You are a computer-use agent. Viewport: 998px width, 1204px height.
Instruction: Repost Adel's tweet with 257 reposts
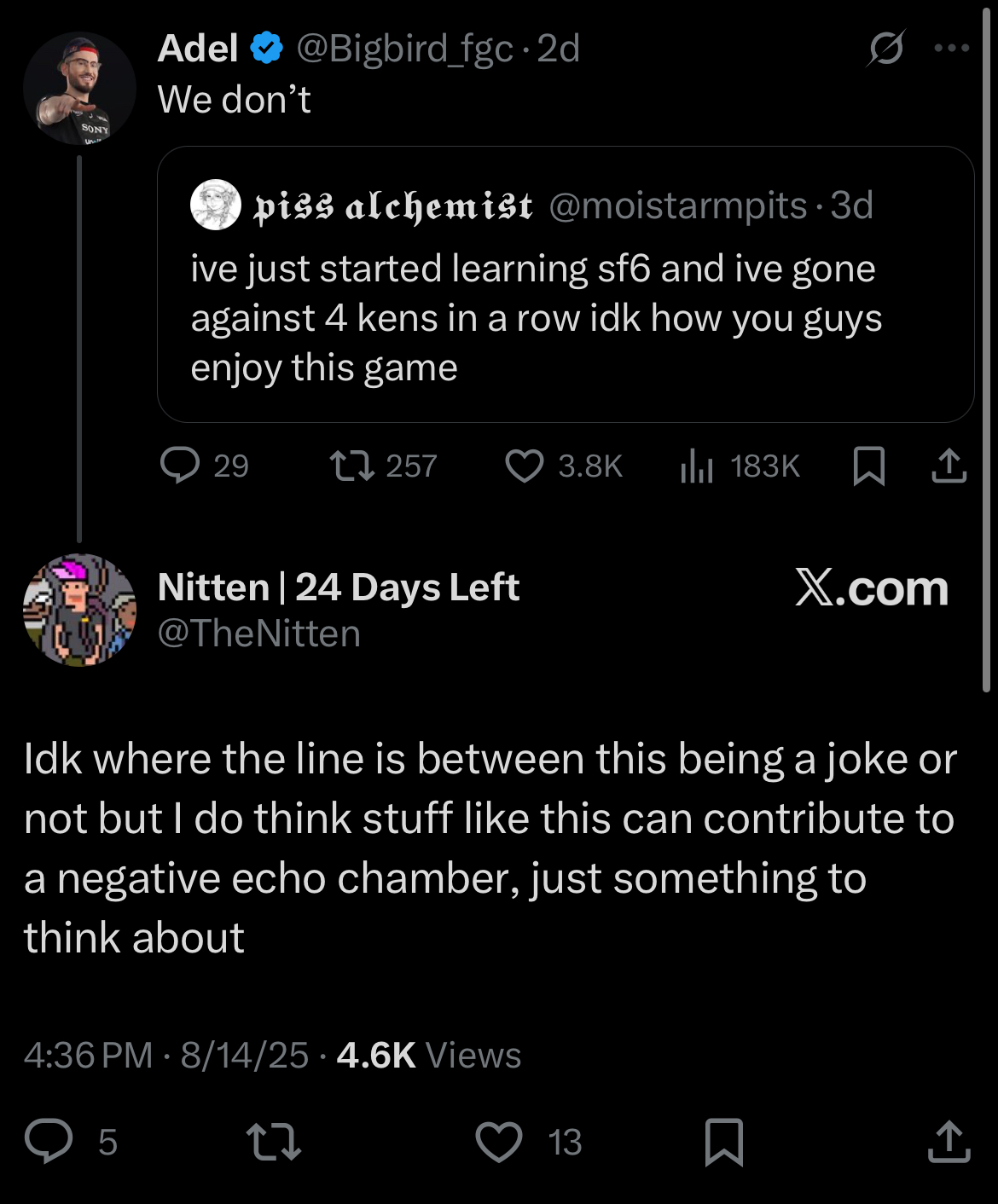click(x=351, y=466)
